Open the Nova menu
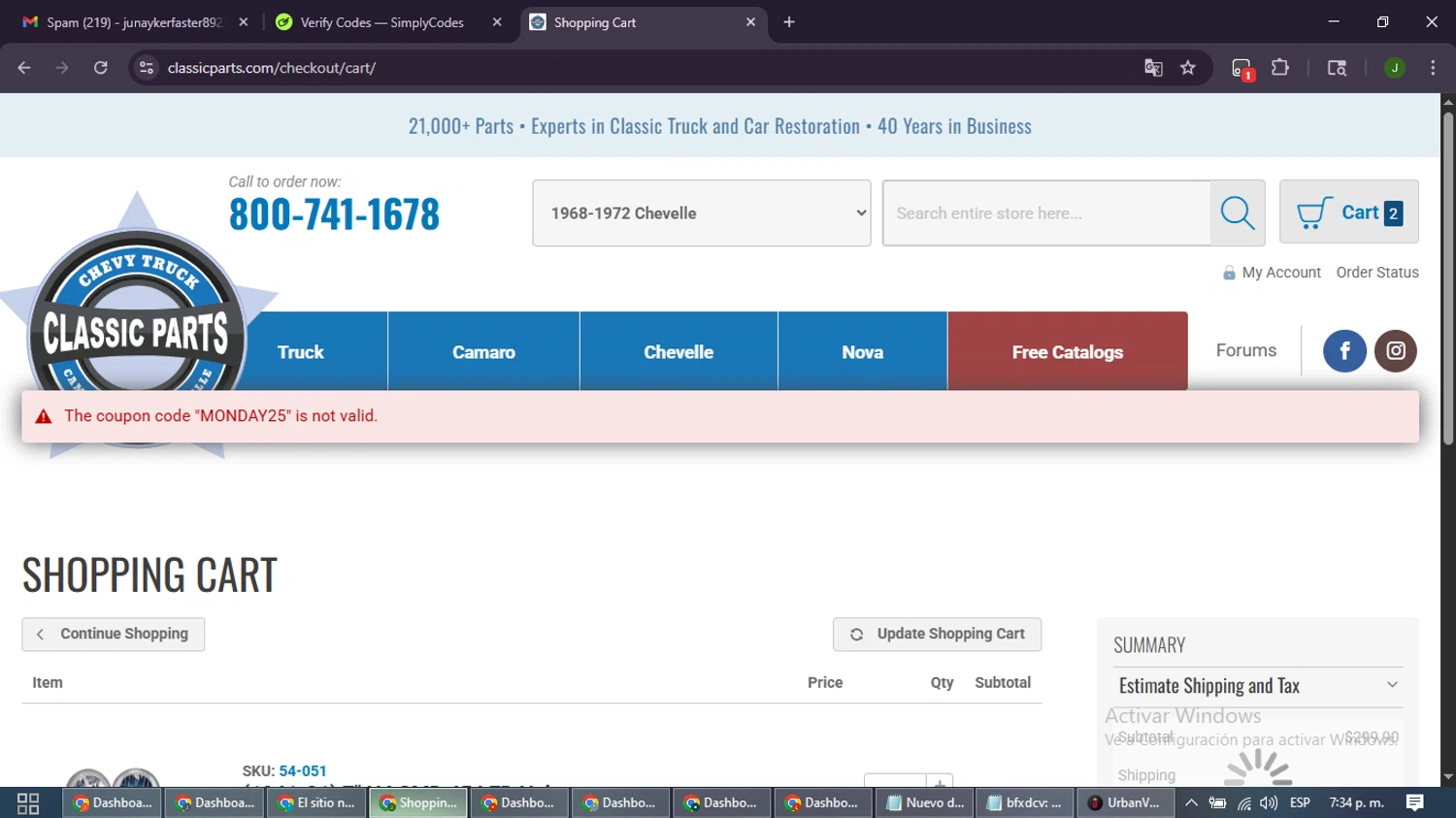This screenshot has width=1456, height=818. (x=862, y=351)
